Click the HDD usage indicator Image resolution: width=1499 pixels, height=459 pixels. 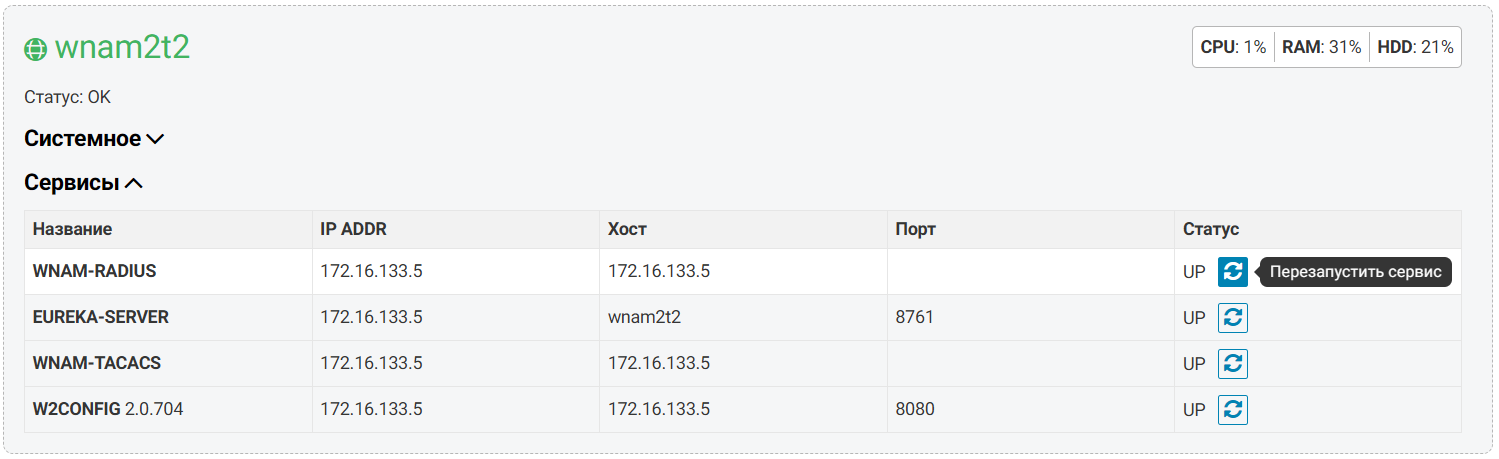[x=1415, y=47]
